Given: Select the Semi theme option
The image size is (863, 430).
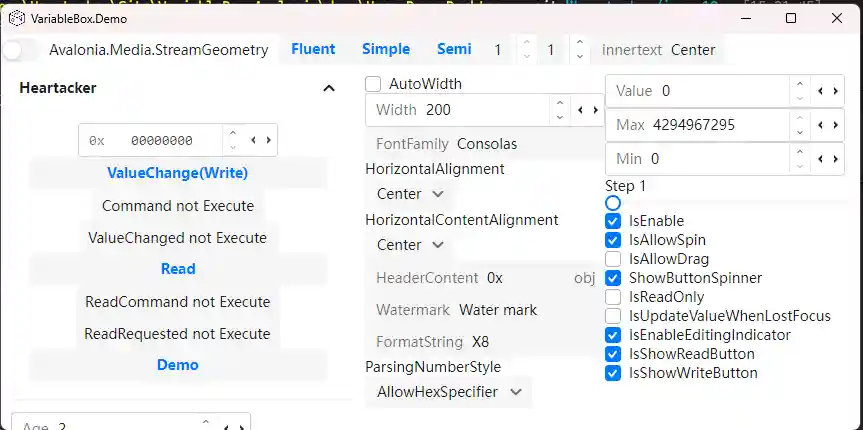Looking at the screenshot, I should coord(454,49).
